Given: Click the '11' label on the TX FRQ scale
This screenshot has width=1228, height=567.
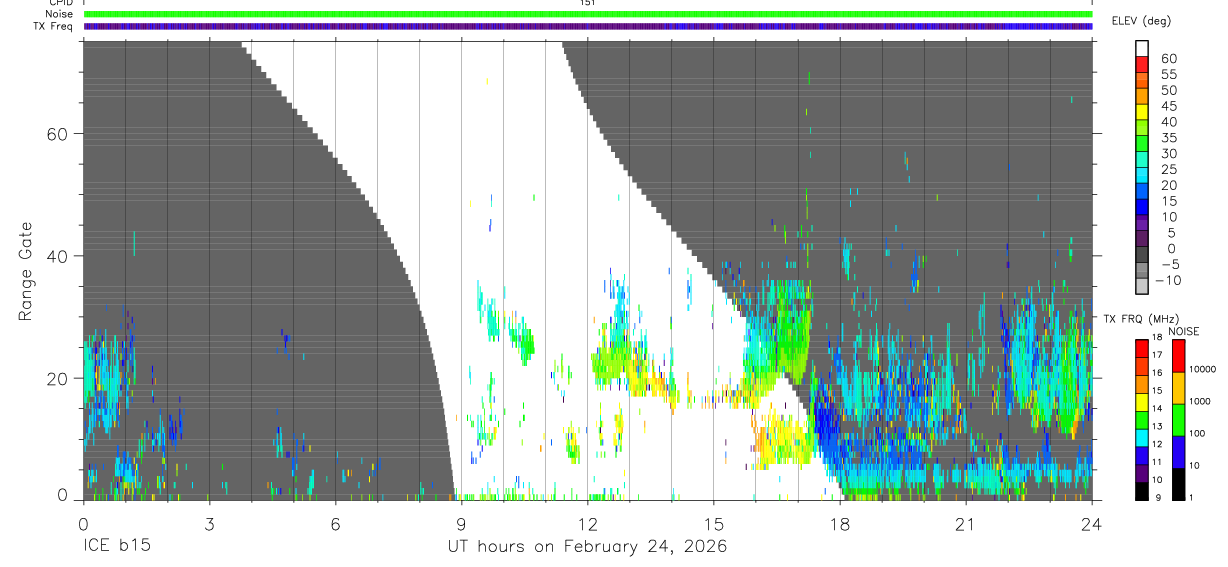Looking at the screenshot, I should (x=1156, y=463).
